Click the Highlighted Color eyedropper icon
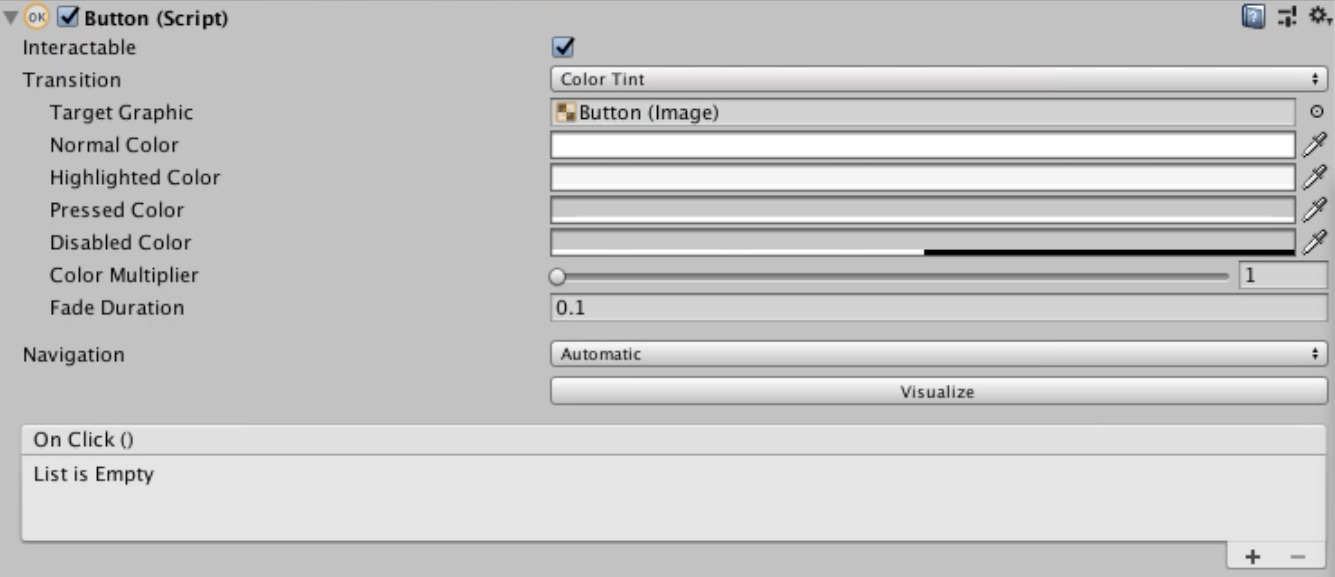 [x=1315, y=178]
